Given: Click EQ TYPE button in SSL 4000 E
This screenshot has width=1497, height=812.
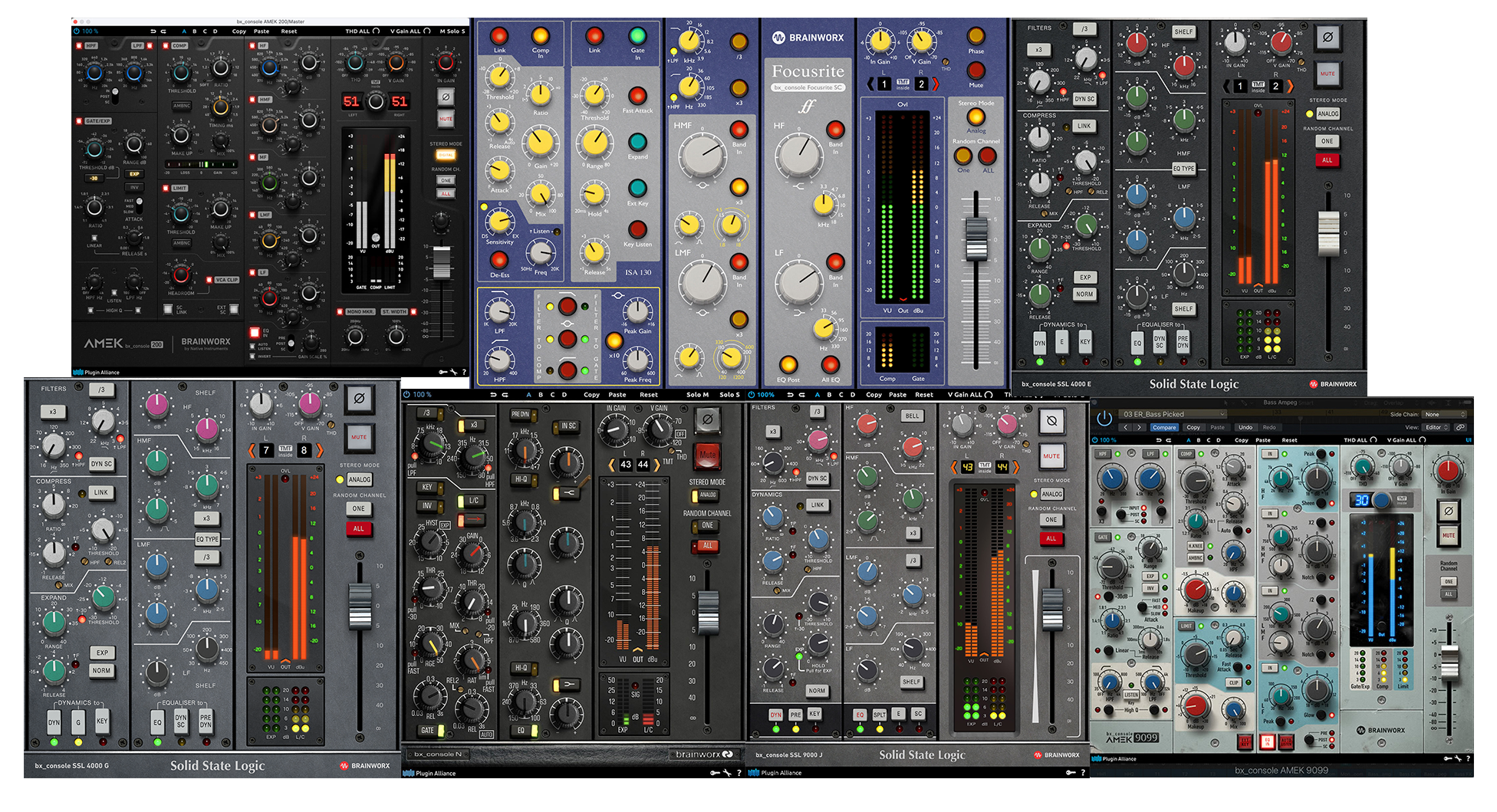Looking at the screenshot, I should [1184, 169].
